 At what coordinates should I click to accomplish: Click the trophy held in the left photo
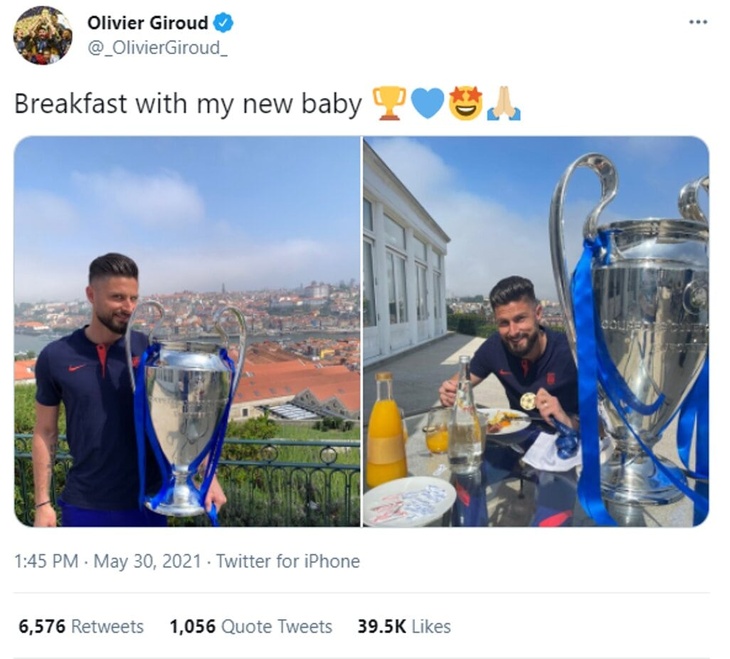(185, 410)
